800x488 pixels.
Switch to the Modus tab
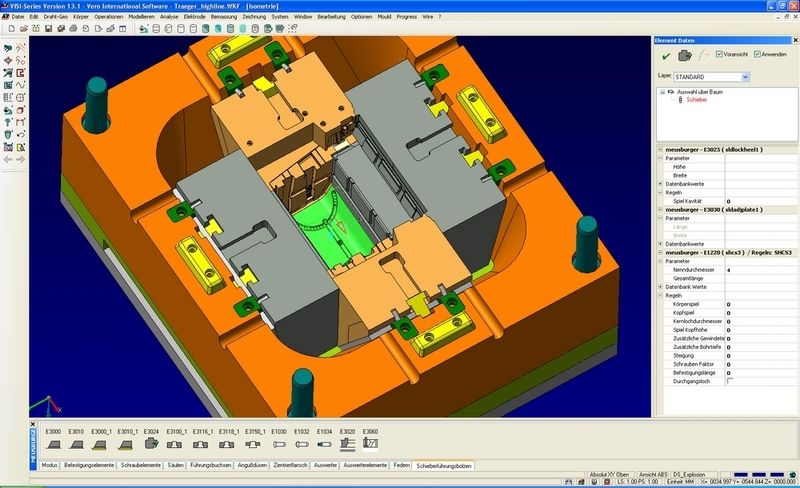[49, 465]
